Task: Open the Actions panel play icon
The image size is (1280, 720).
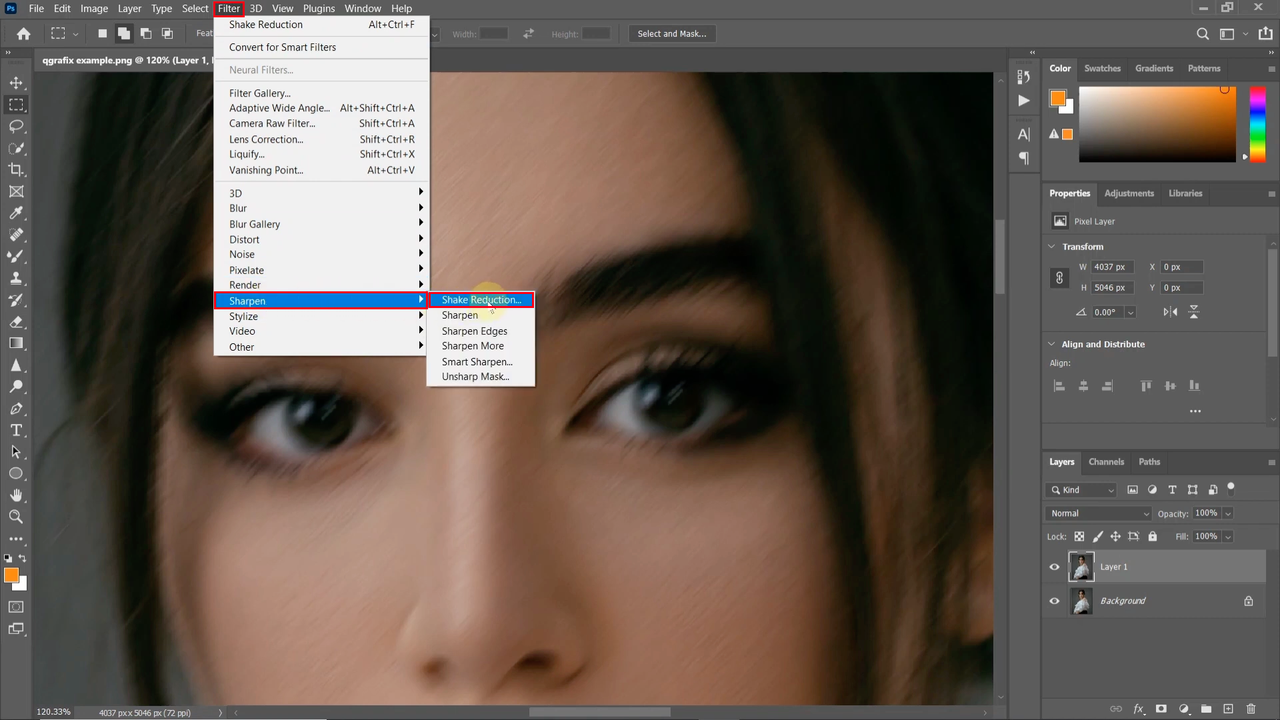Action: coord(1023,101)
